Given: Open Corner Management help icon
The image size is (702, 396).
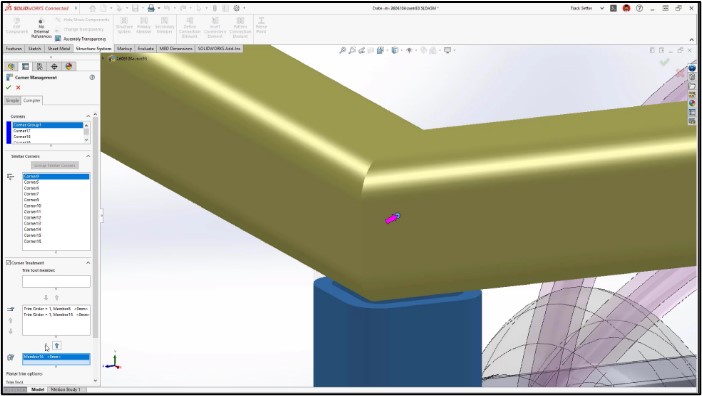Looking at the screenshot, I should click(x=92, y=77).
